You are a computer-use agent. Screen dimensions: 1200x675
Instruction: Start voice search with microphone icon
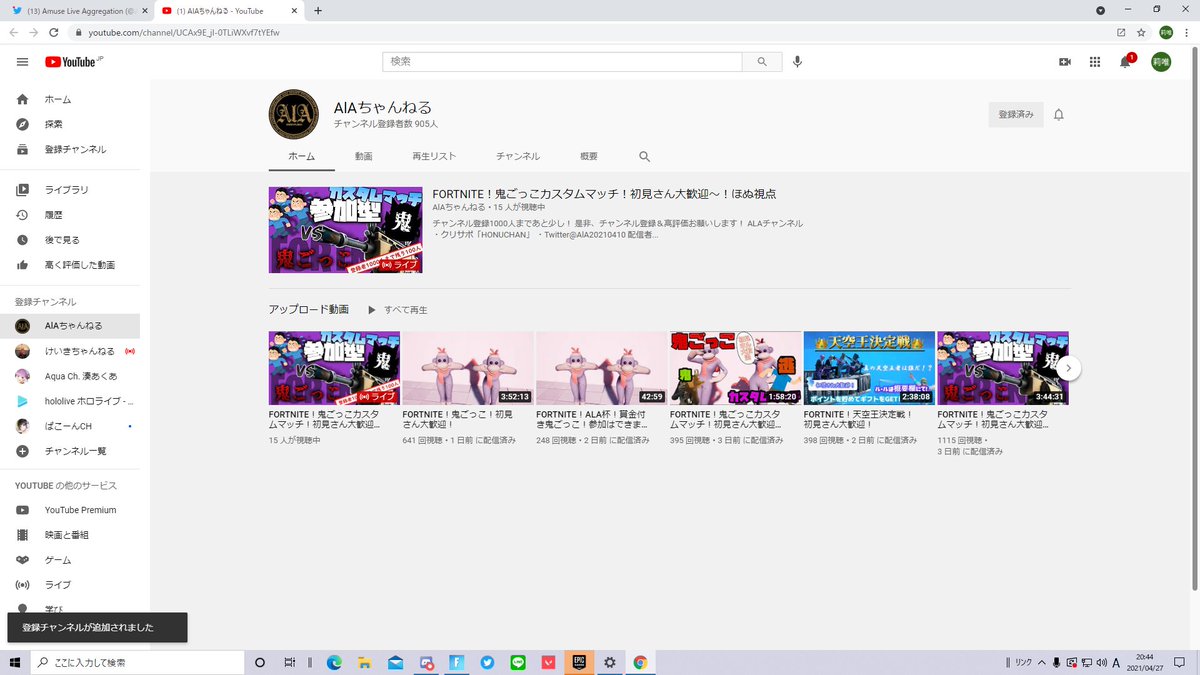(797, 62)
